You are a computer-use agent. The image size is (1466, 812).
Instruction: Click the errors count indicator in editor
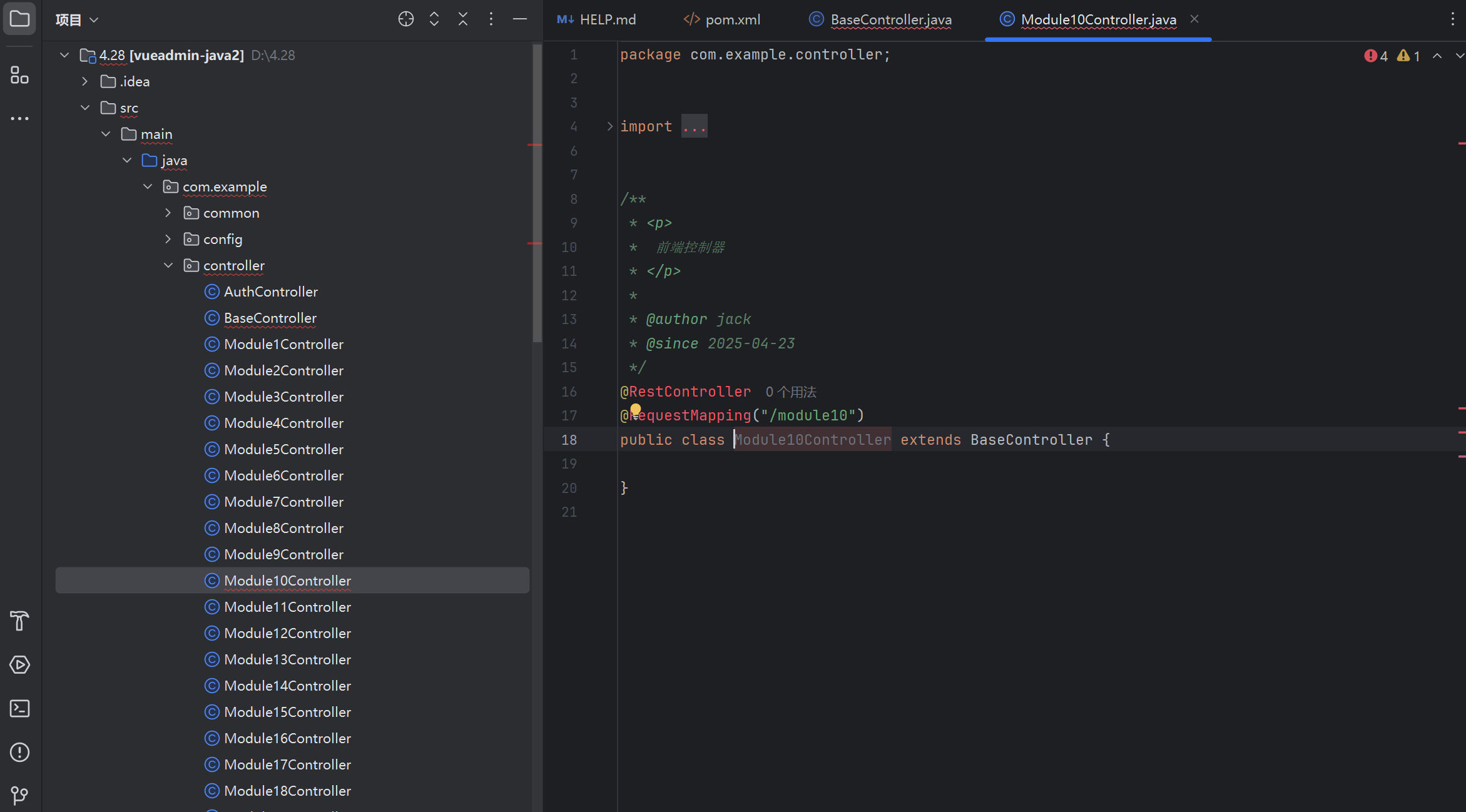pos(1376,56)
